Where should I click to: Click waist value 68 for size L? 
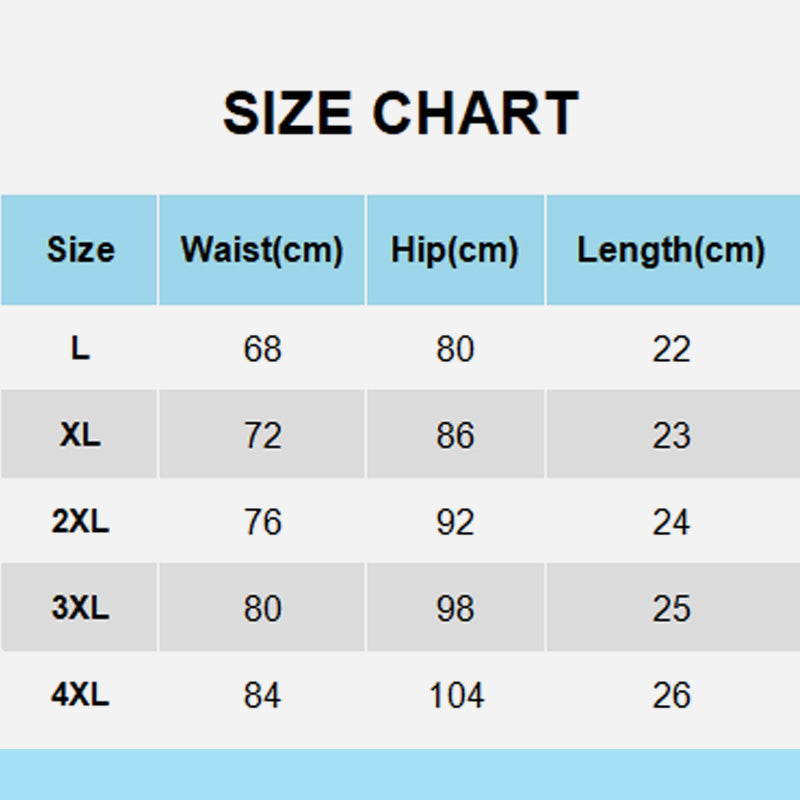coord(262,349)
